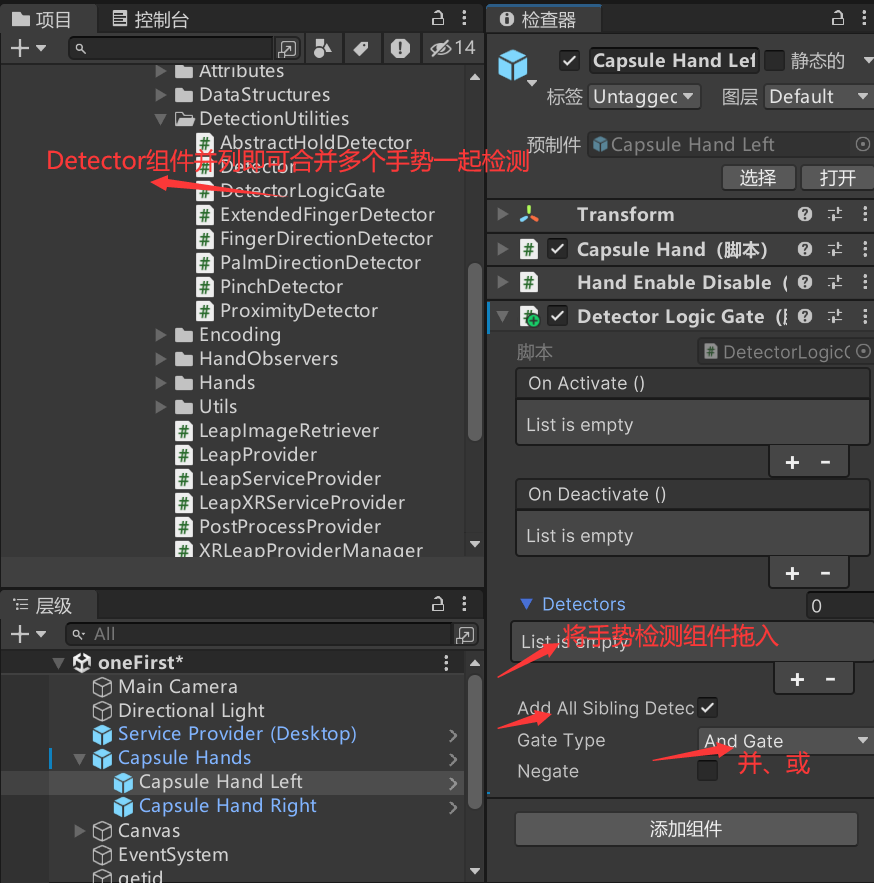Click the error messages filter icon in toolbar
874x883 pixels.
tap(400, 47)
